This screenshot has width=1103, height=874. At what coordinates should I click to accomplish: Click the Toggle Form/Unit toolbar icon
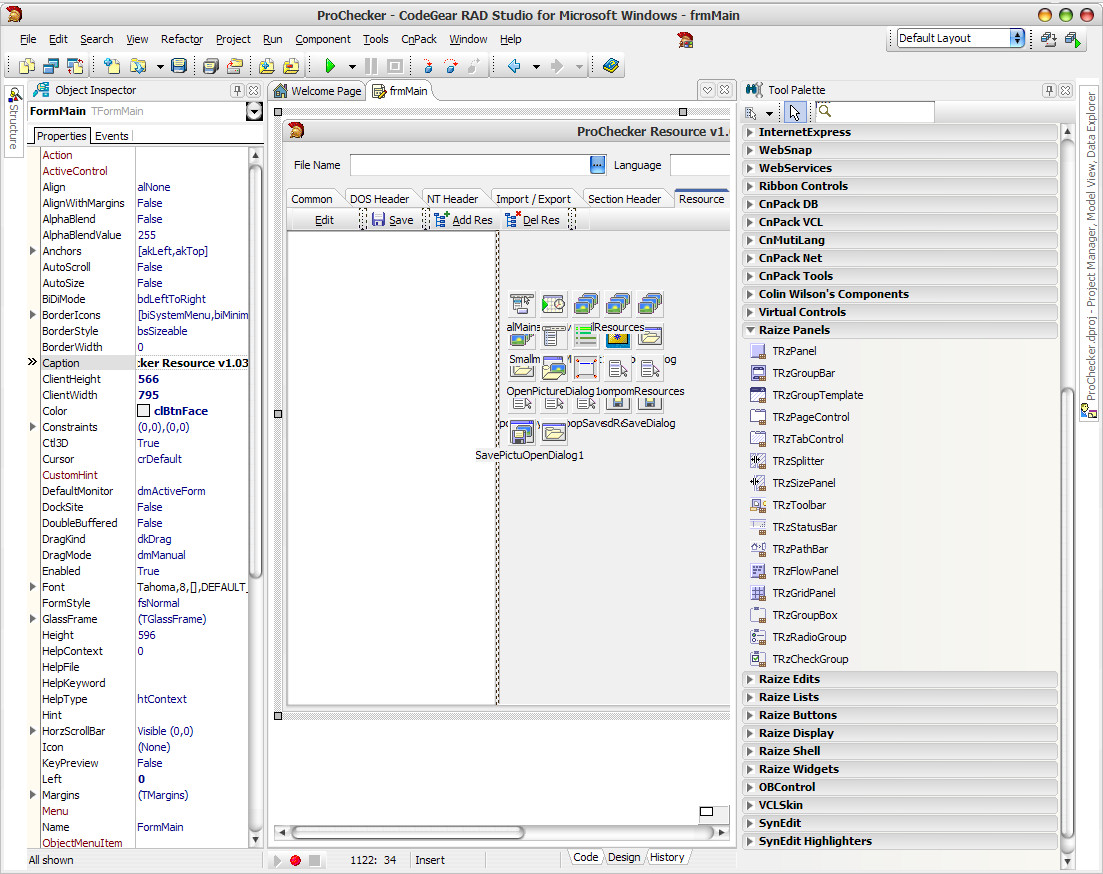75,66
